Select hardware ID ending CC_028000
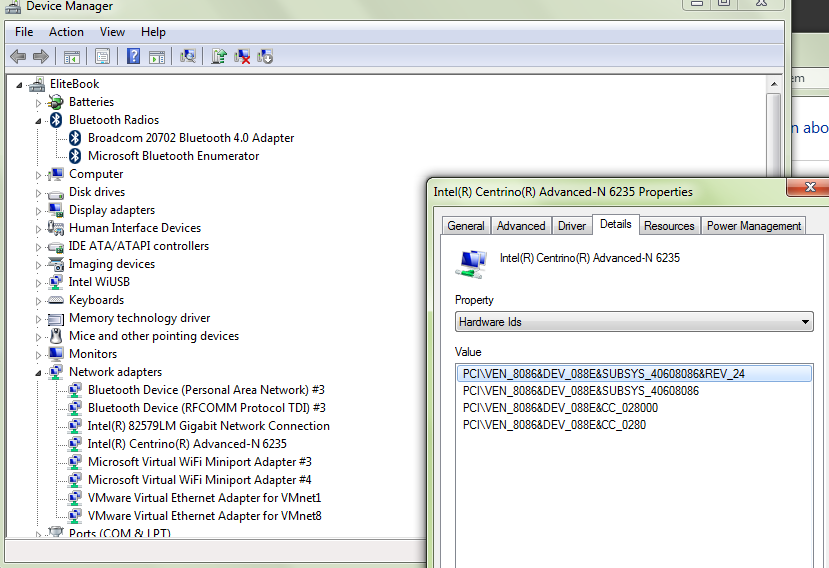 point(560,408)
